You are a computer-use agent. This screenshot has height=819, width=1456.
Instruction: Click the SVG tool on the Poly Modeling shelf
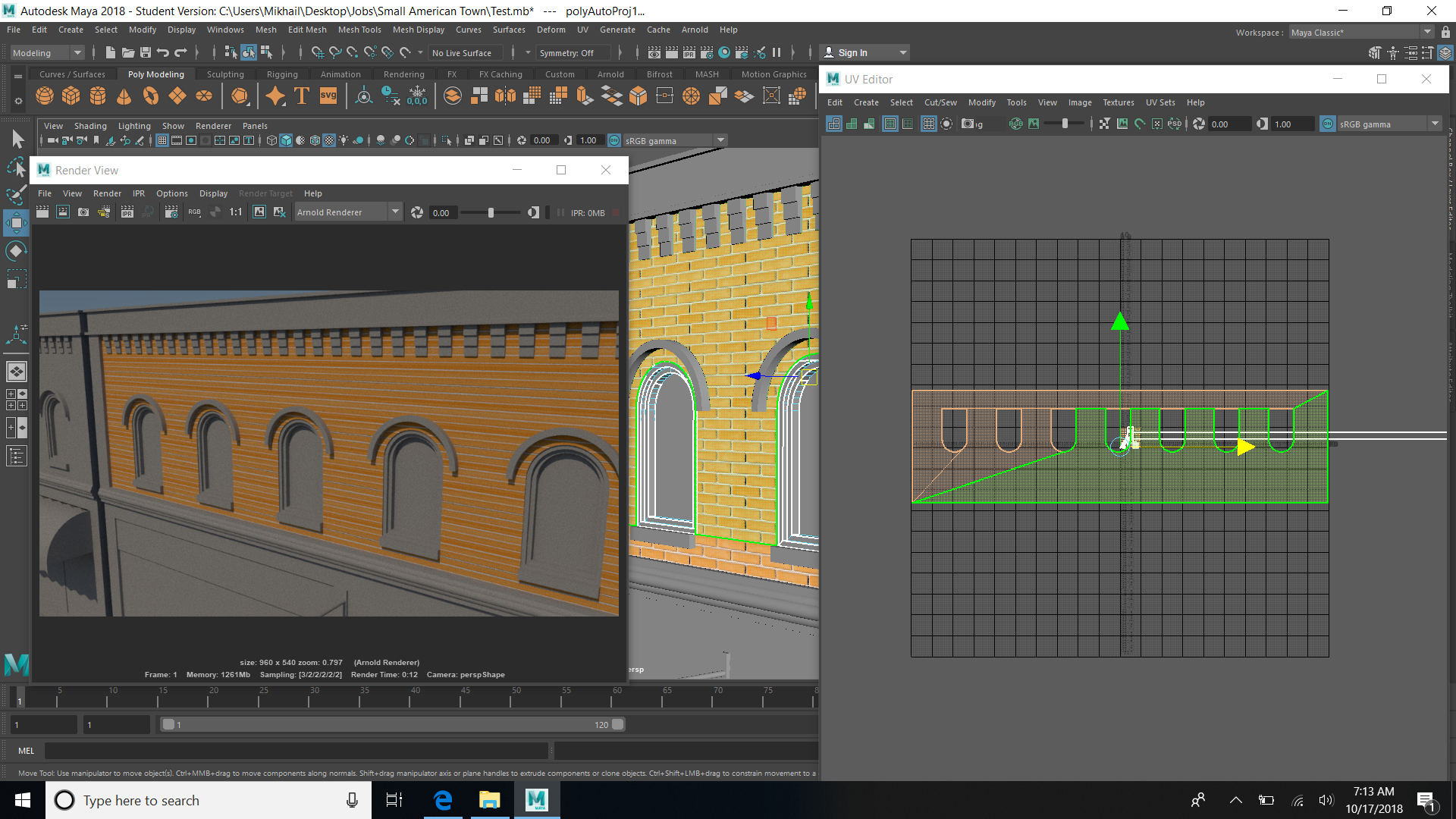click(x=328, y=96)
